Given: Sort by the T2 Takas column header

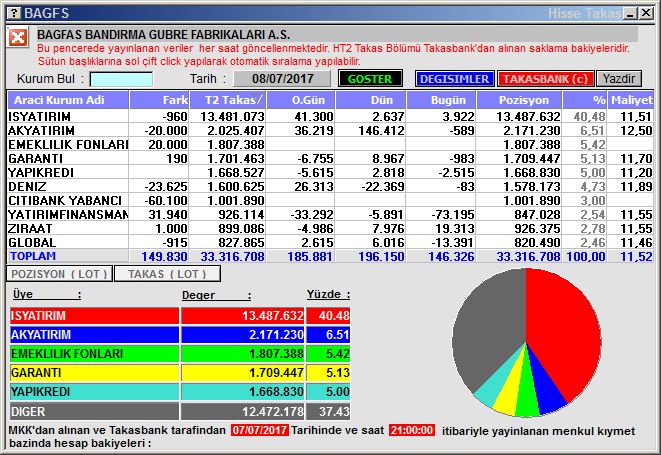Looking at the screenshot, I should (x=228, y=100).
